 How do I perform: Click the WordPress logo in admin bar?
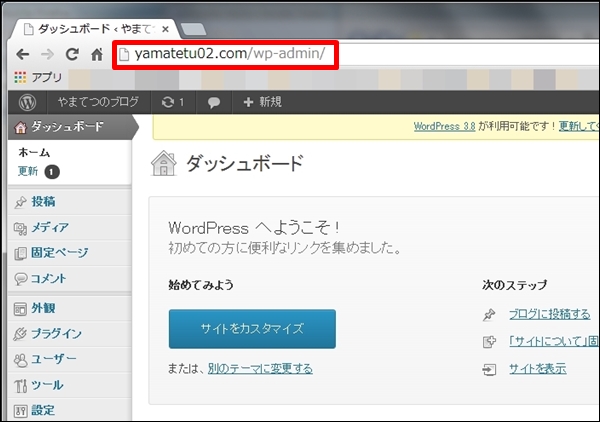click(28, 102)
